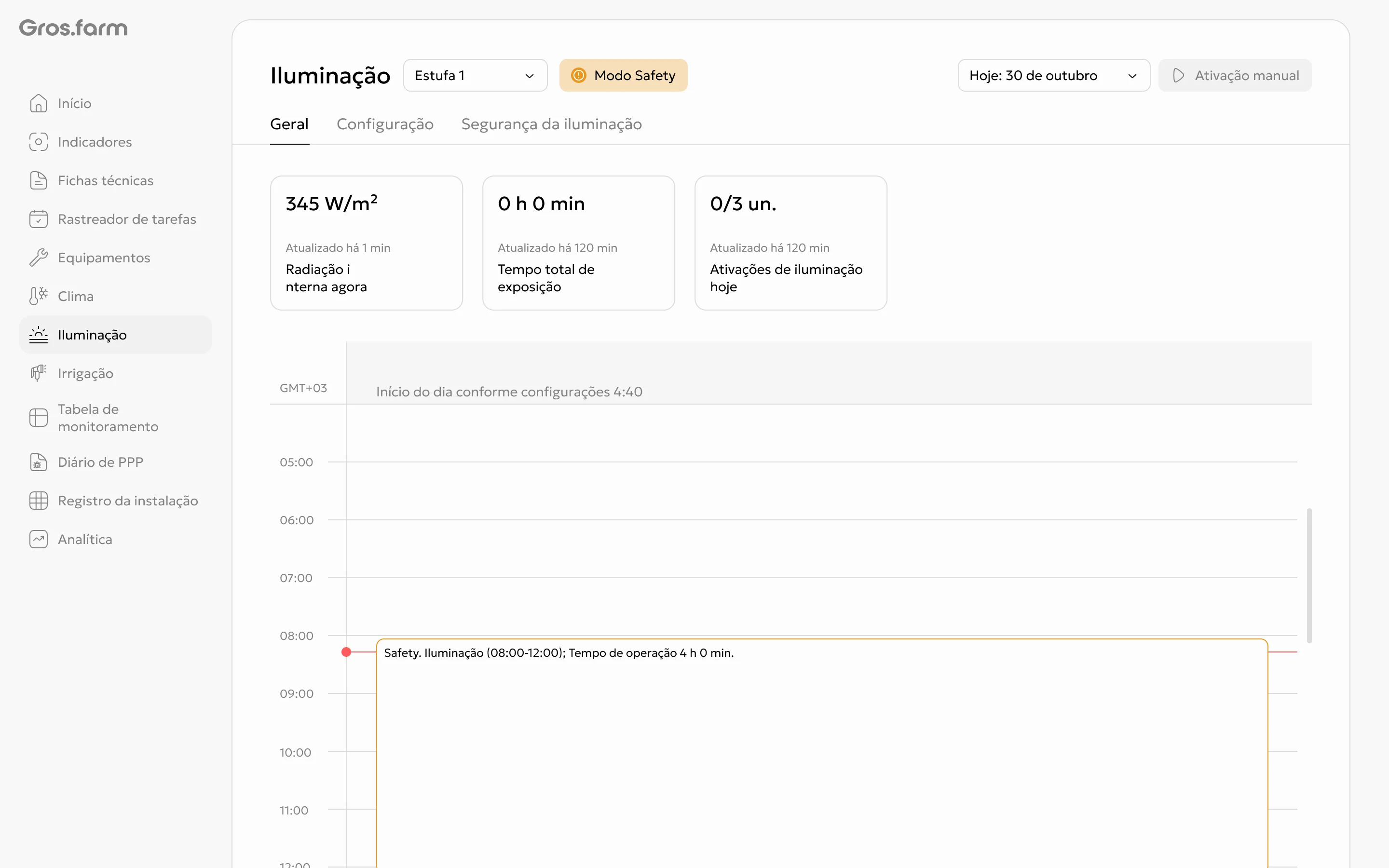The height and width of the screenshot is (868, 1389).
Task: Click the Iluminação page heading
Action: 330,76
